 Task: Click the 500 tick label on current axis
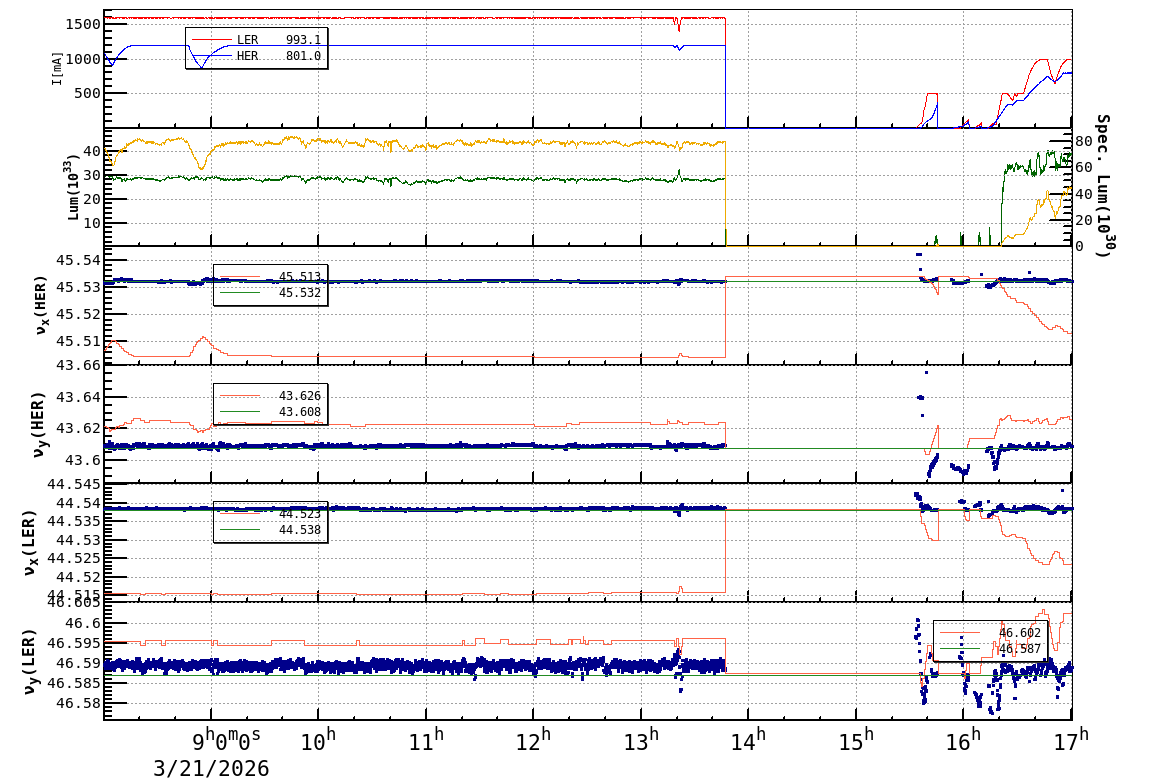click(x=88, y=93)
